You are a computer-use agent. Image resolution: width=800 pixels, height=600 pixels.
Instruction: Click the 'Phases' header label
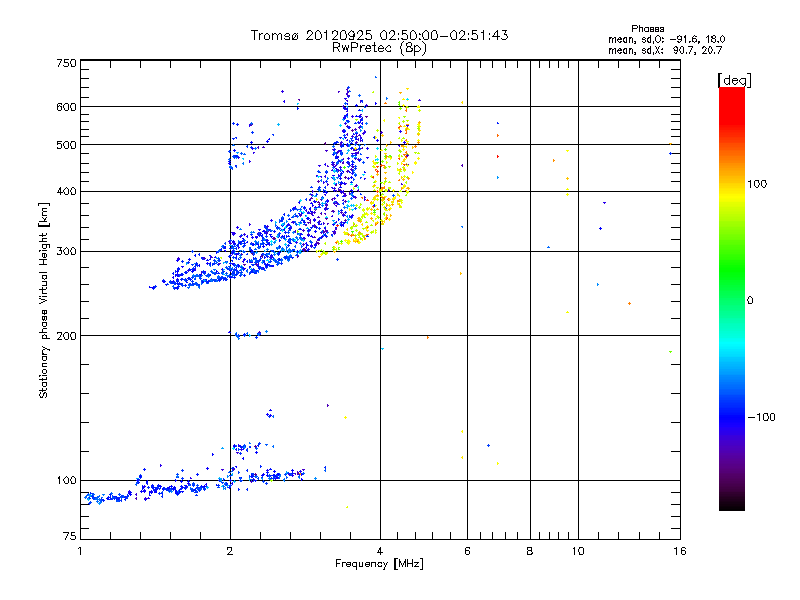click(647, 29)
